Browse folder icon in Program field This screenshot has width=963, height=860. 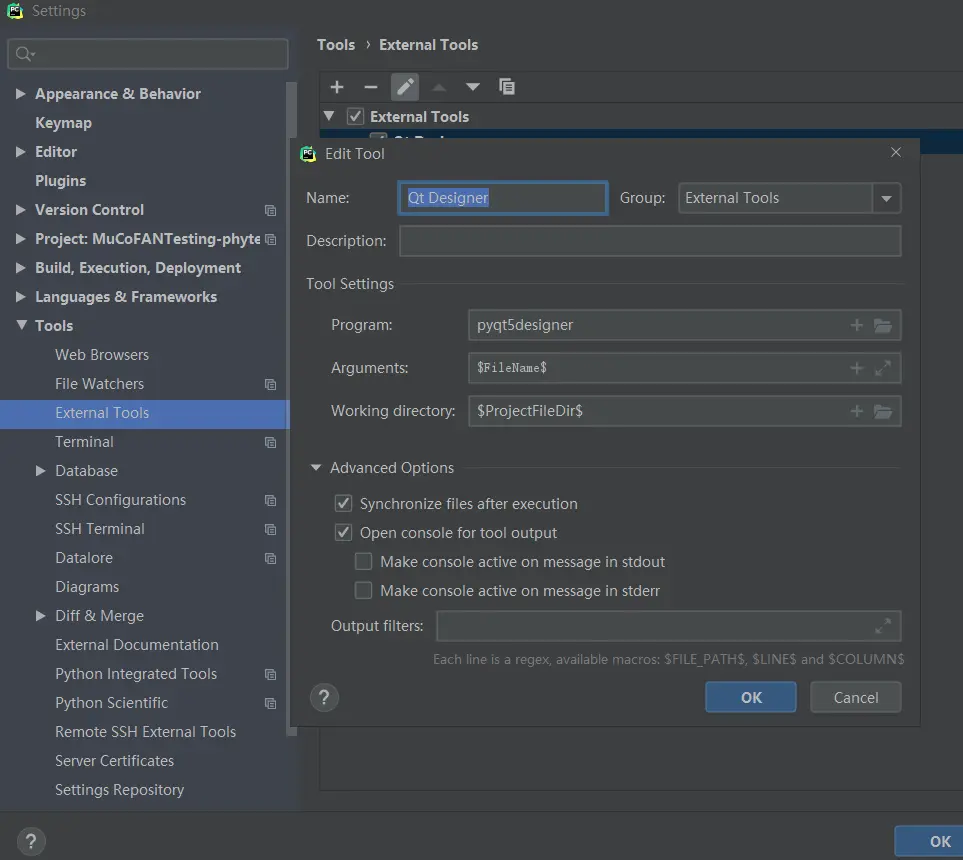(883, 325)
